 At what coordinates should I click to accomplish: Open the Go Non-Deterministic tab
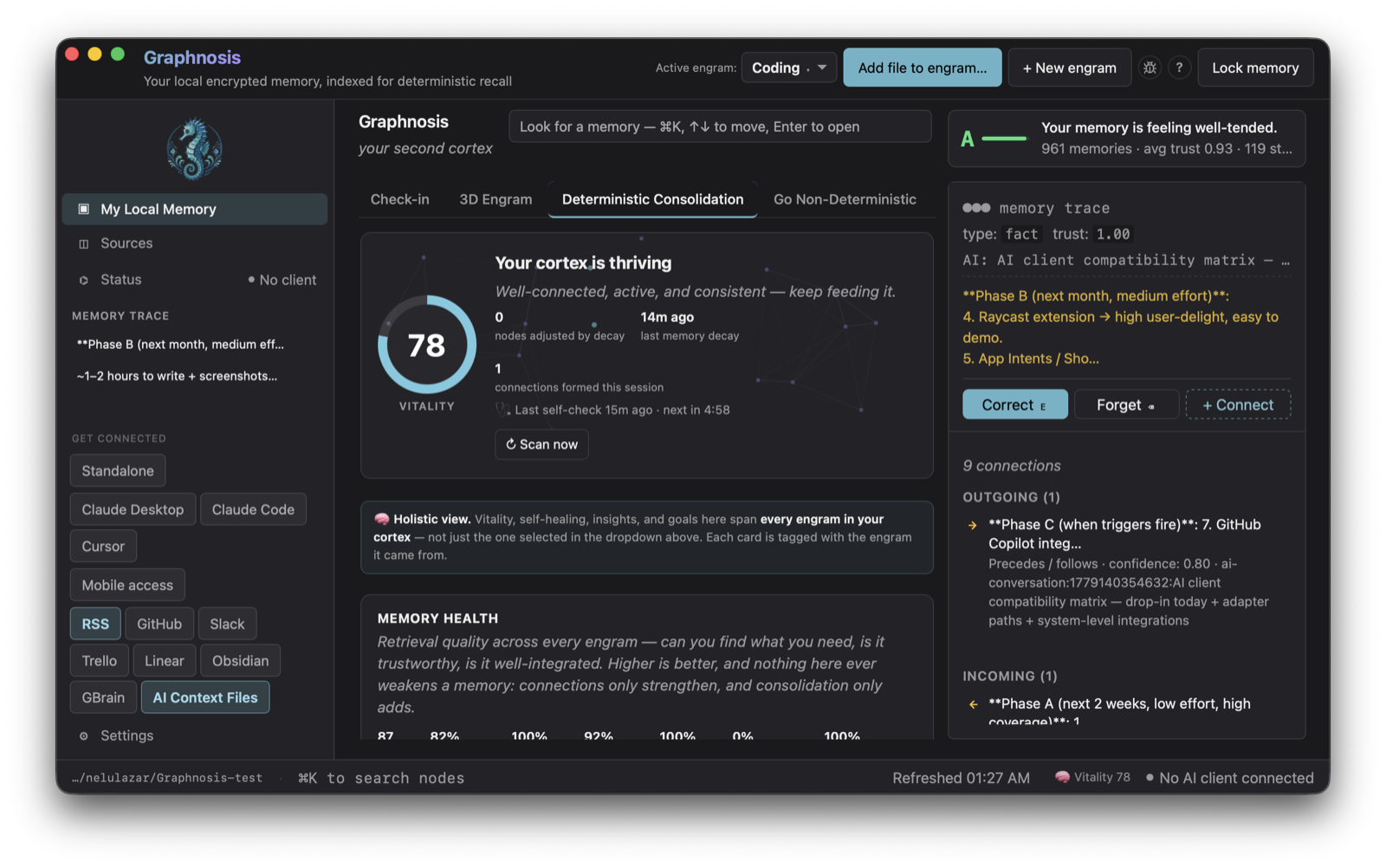(845, 199)
